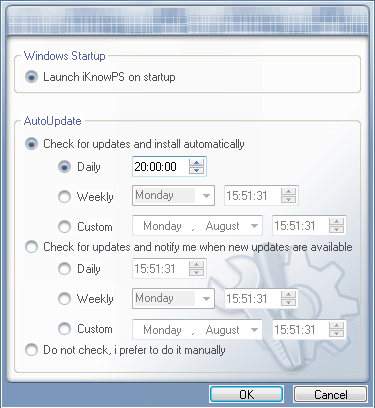The width and height of the screenshot is (375, 408).
Task: Decrement time spinner in notify Weekly row
Action: 289,302
